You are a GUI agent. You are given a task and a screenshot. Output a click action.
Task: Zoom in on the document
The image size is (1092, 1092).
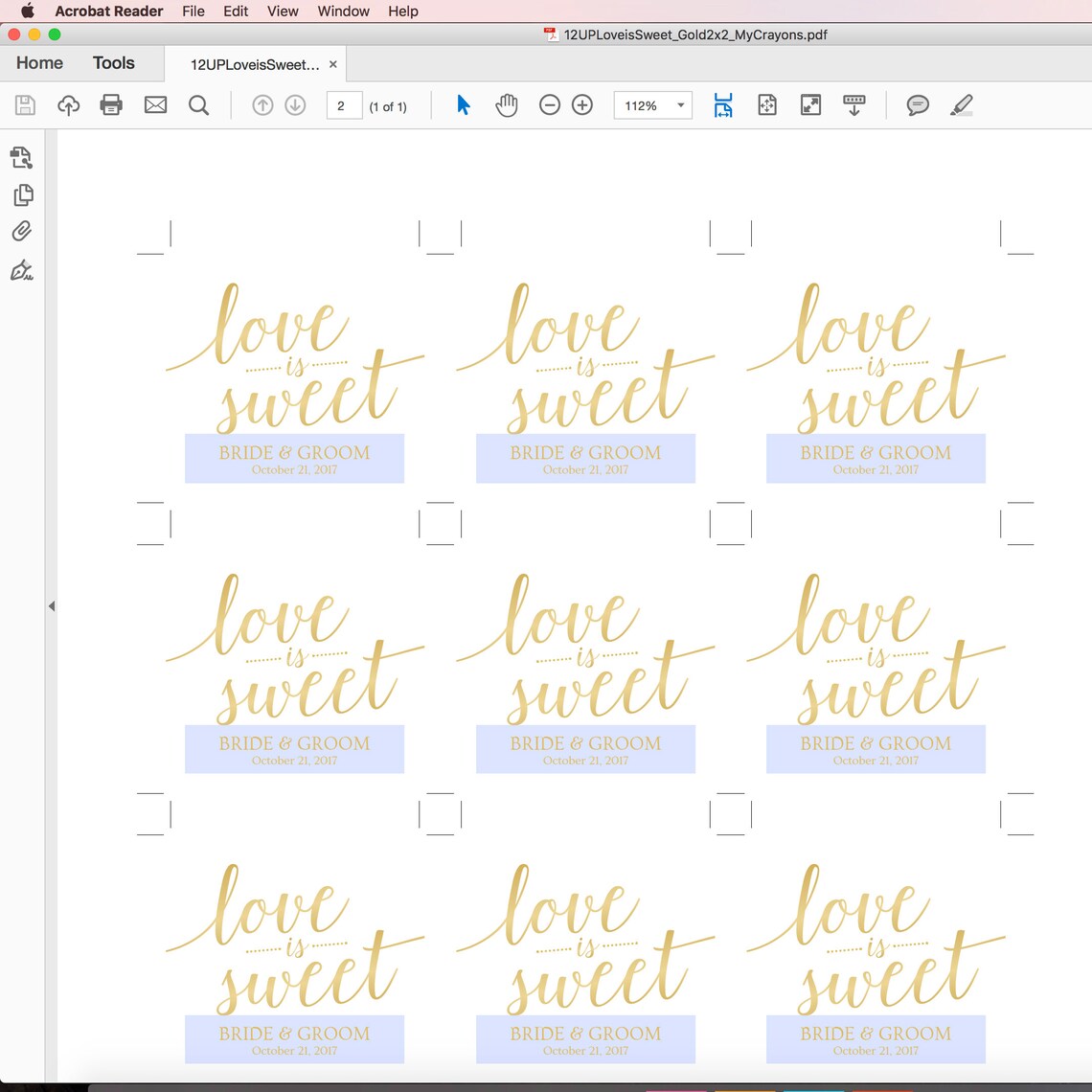[x=581, y=105]
